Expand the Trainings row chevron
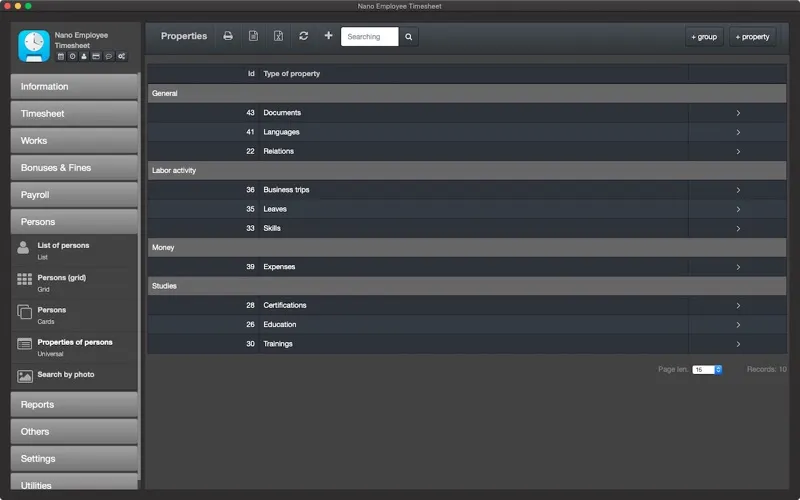The height and width of the screenshot is (500, 800). pyautogui.click(x=738, y=344)
